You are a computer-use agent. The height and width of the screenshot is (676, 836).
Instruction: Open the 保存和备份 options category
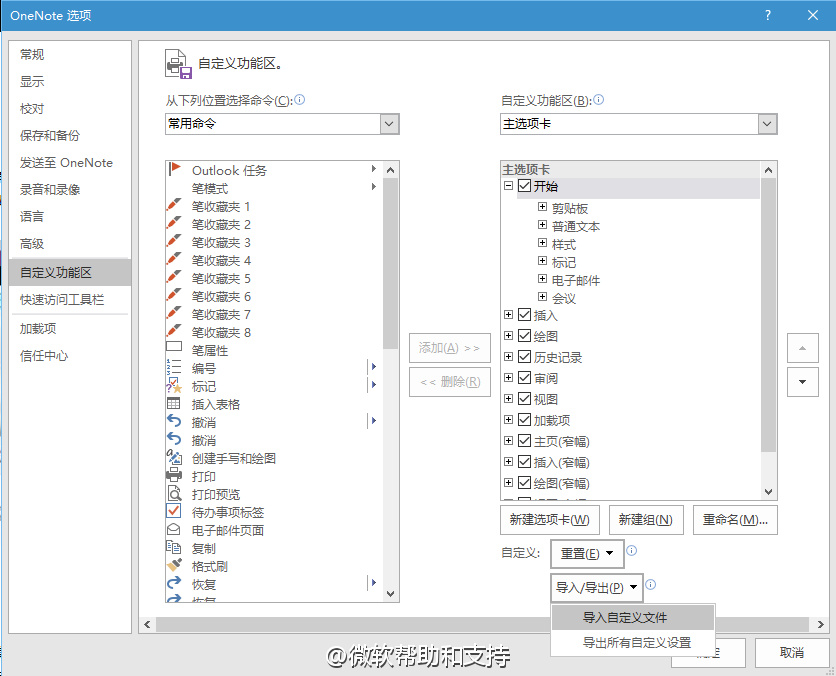tap(70, 135)
